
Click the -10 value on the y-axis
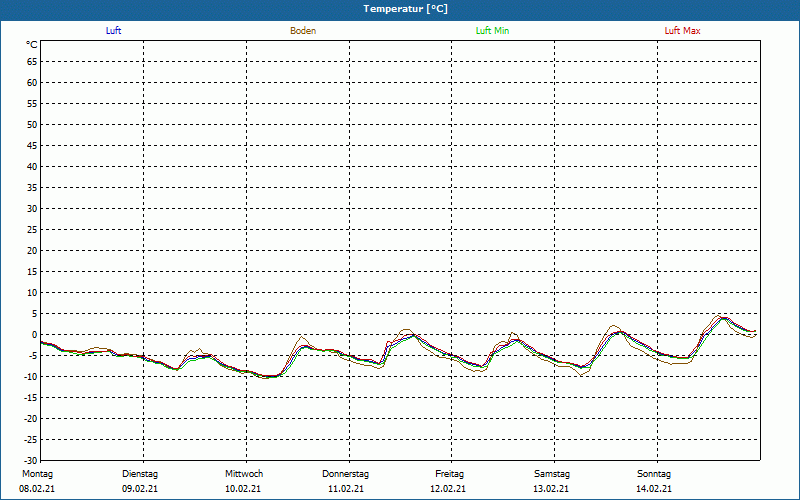31,377
